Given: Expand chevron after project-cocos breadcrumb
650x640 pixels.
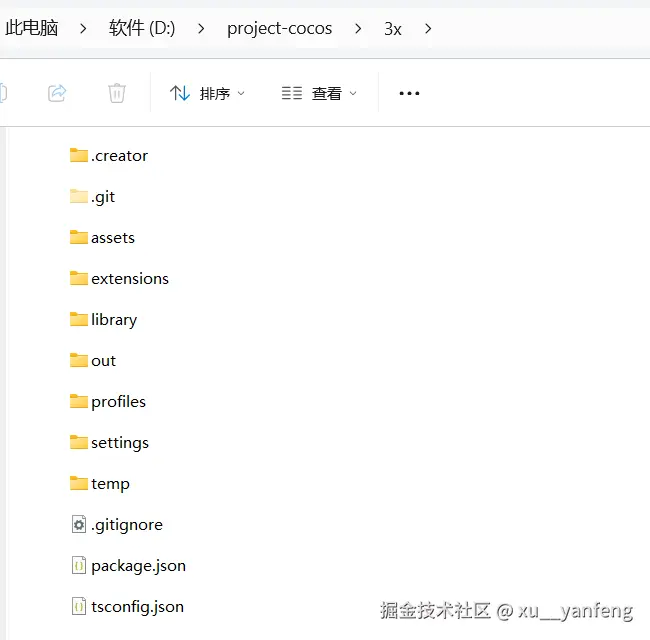Looking at the screenshot, I should (358, 29).
